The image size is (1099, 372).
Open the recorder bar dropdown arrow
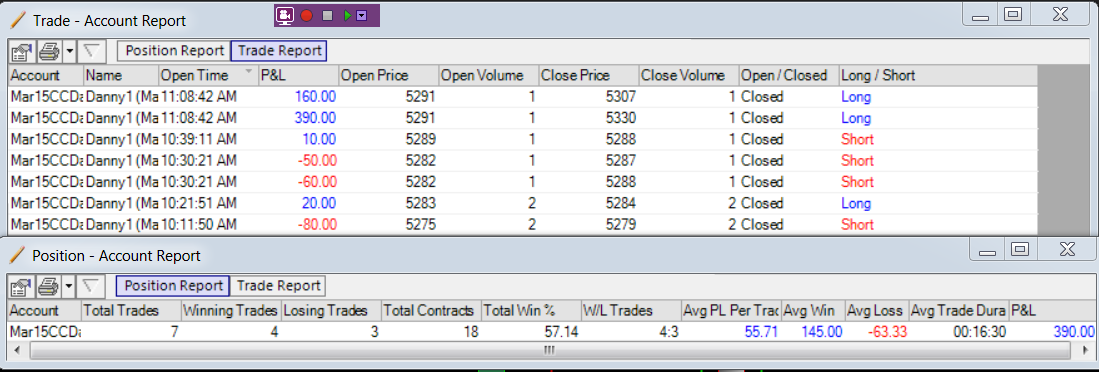(x=362, y=15)
